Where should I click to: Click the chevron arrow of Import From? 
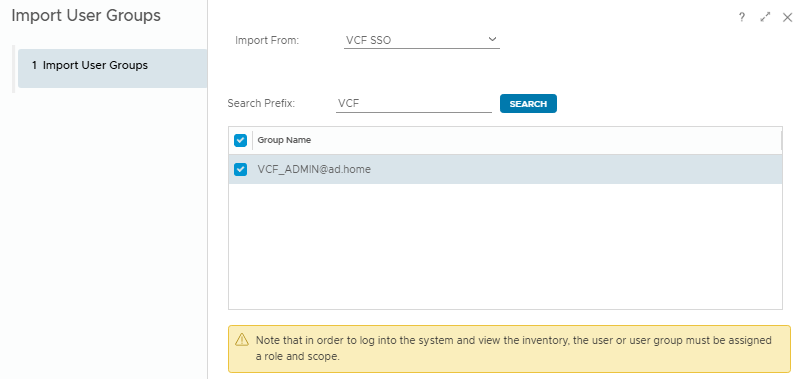pyautogui.click(x=492, y=39)
